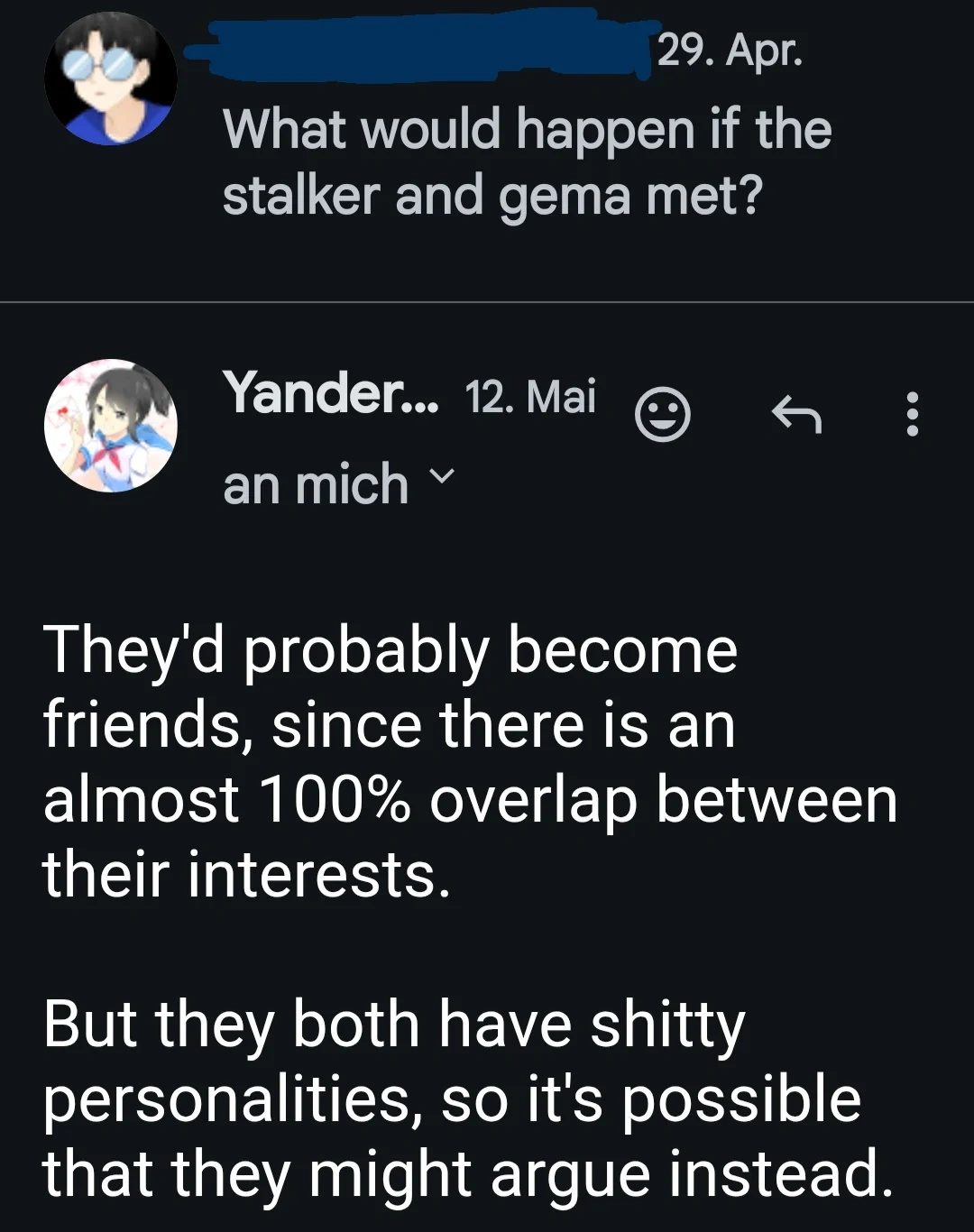Click the '12. Mai' message date

click(530, 396)
